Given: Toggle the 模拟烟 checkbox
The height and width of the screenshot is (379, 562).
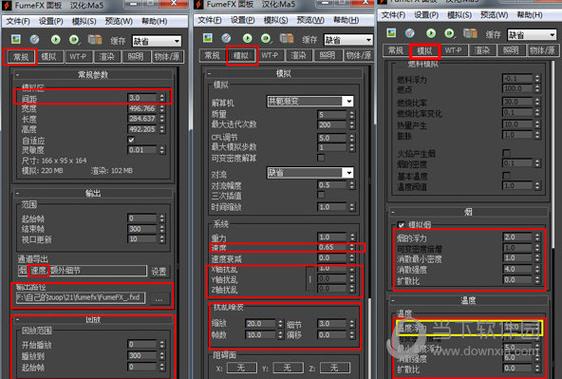Looking at the screenshot, I should 401,225.
